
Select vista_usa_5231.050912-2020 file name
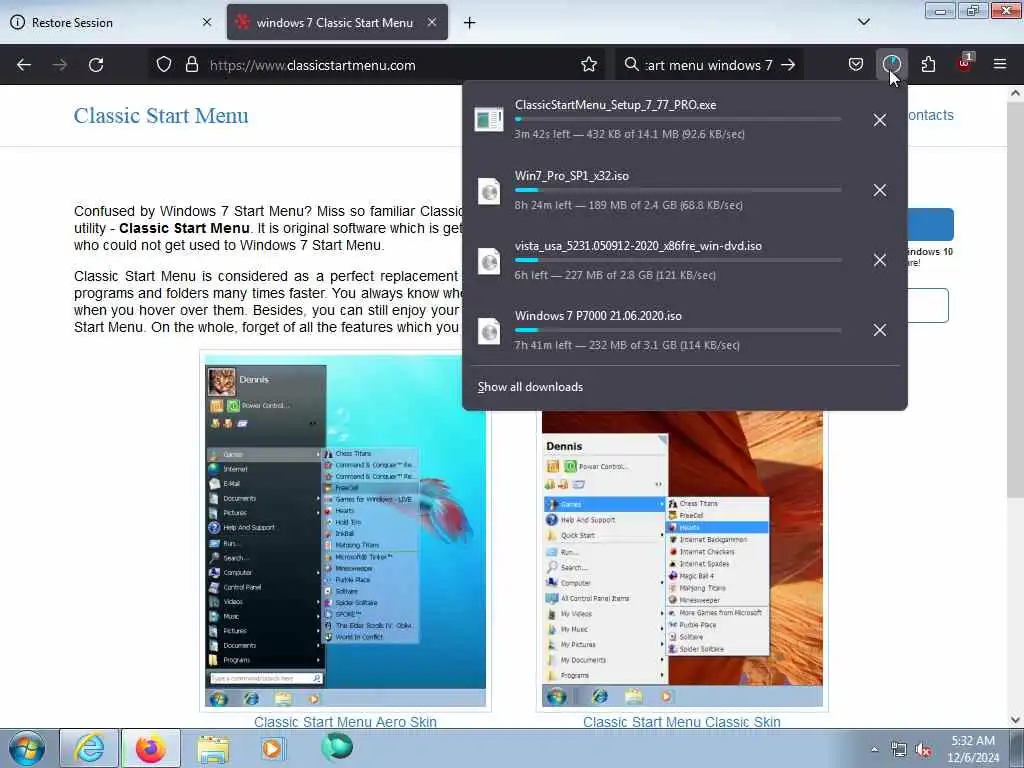pos(638,246)
